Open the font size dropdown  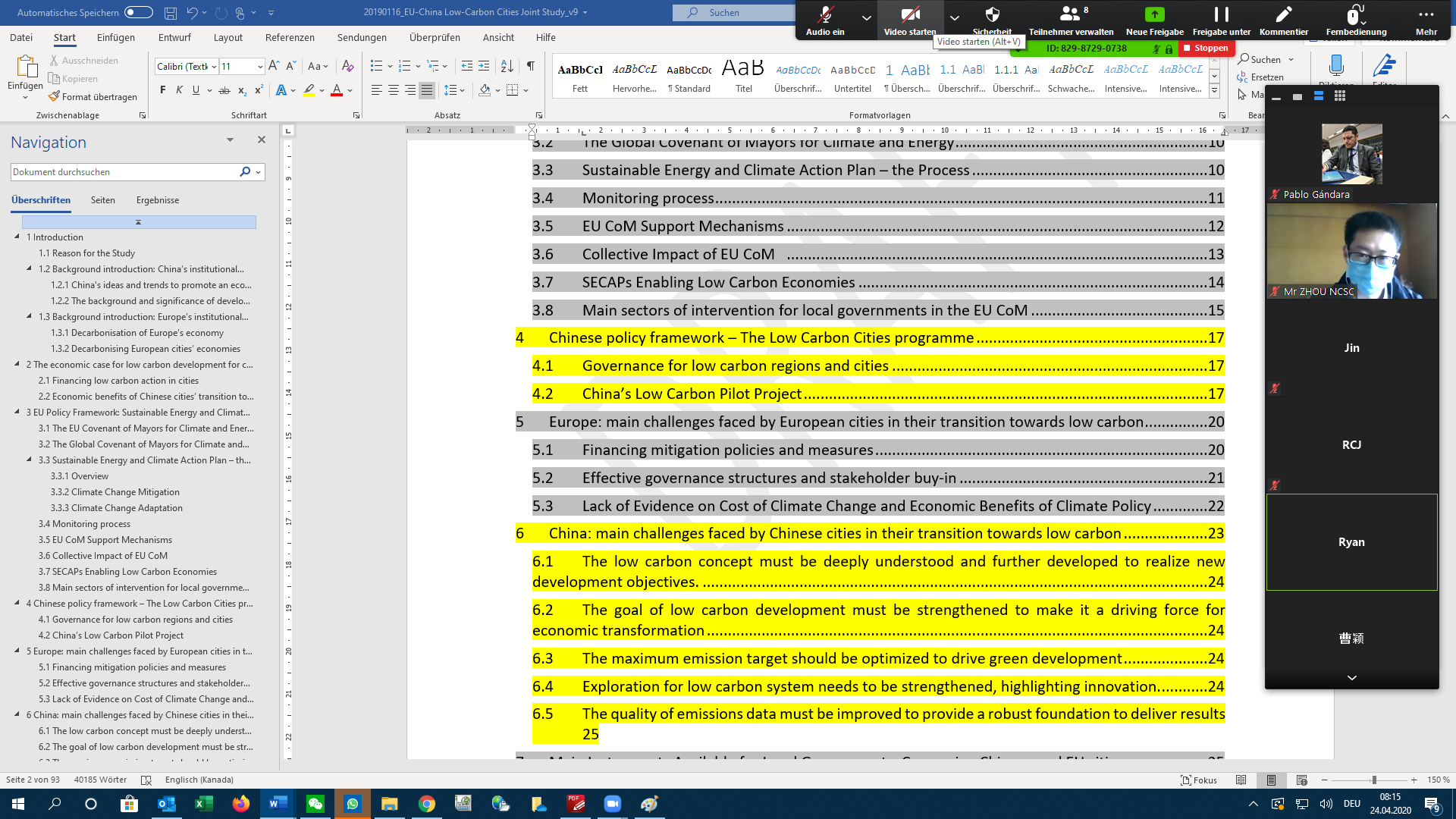coord(260,67)
